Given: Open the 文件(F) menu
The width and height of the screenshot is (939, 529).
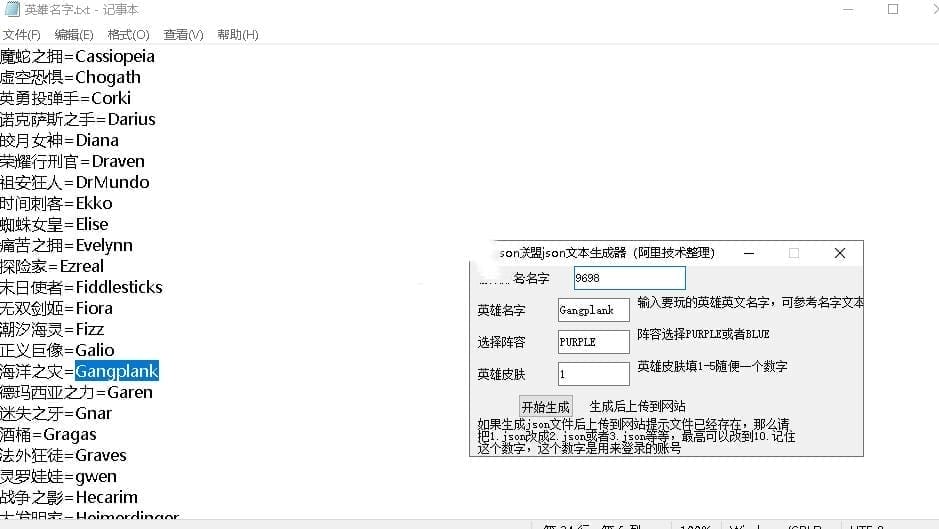Looking at the screenshot, I should pyautogui.click(x=21, y=34).
